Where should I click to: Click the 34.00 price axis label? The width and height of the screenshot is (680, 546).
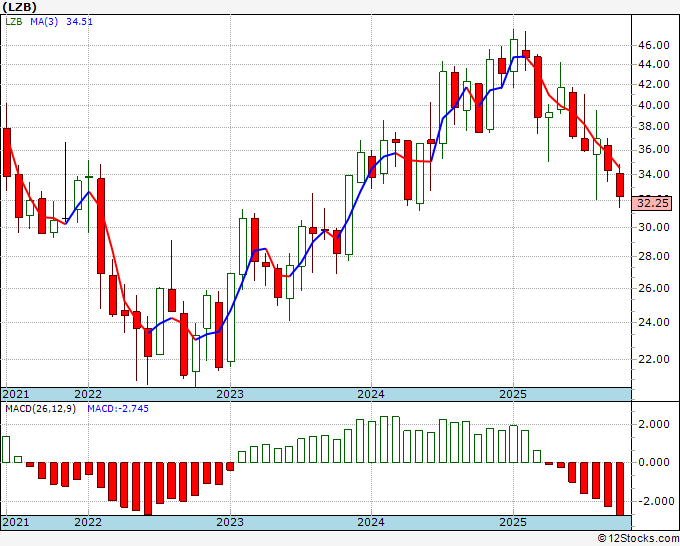click(653, 174)
